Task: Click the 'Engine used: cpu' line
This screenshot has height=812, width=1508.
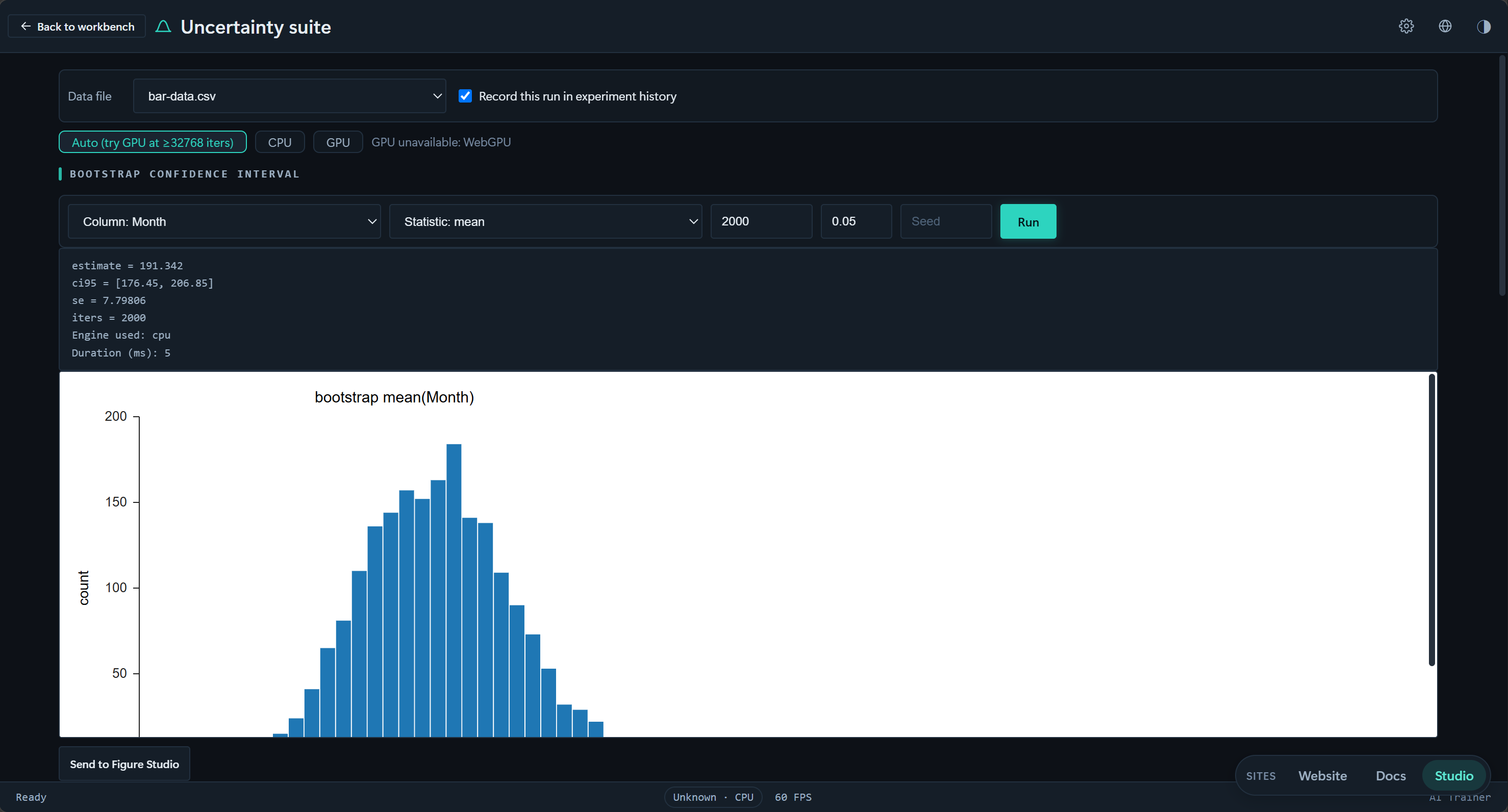Action: coord(121,335)
